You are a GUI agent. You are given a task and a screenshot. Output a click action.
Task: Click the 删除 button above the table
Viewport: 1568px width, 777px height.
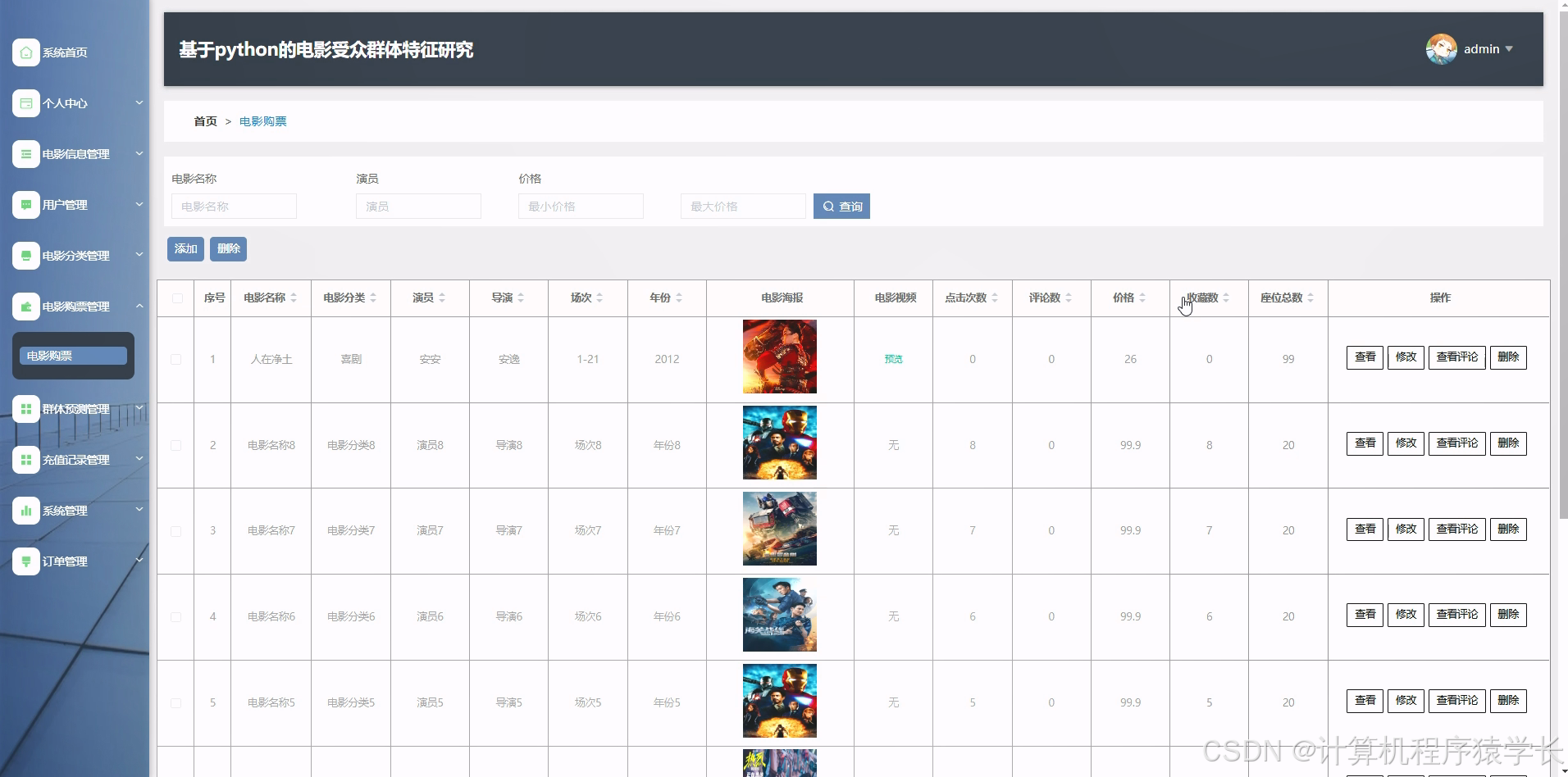(228, 249)
